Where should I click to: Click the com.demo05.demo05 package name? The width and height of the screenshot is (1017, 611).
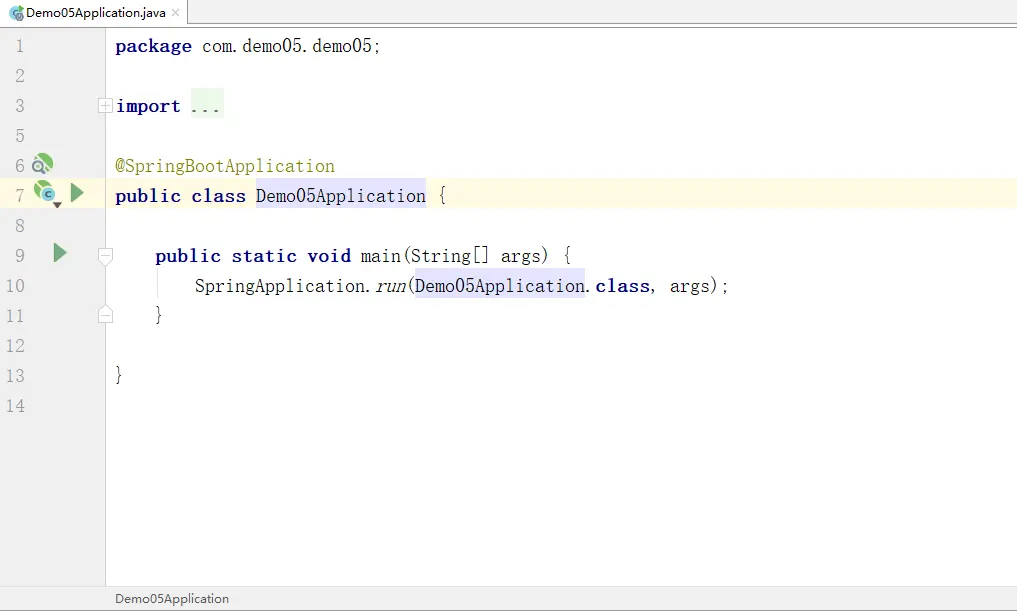tap(287, 45)
